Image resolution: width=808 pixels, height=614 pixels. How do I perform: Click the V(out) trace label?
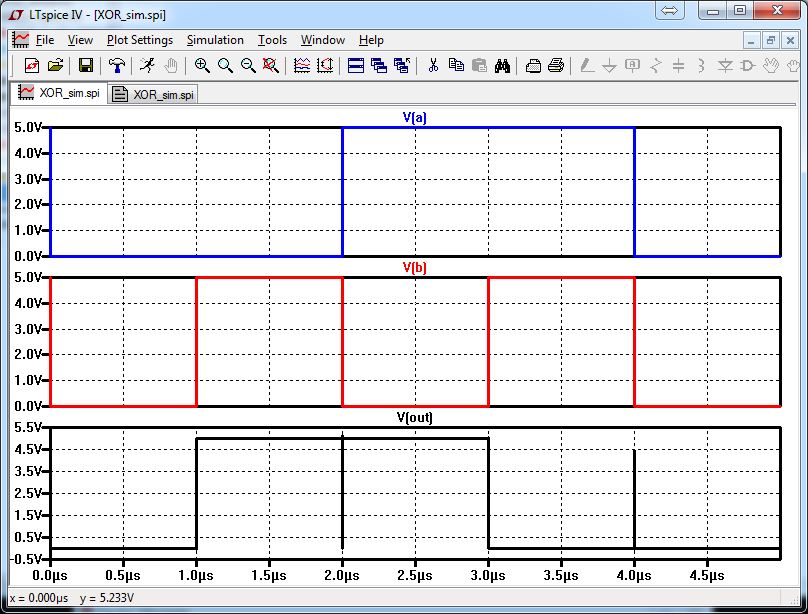coord(415,417)
